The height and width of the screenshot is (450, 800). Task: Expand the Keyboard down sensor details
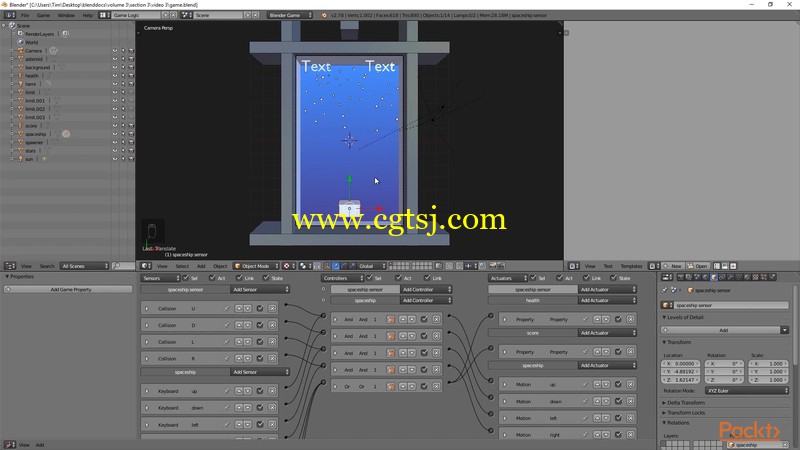point(147,408)
